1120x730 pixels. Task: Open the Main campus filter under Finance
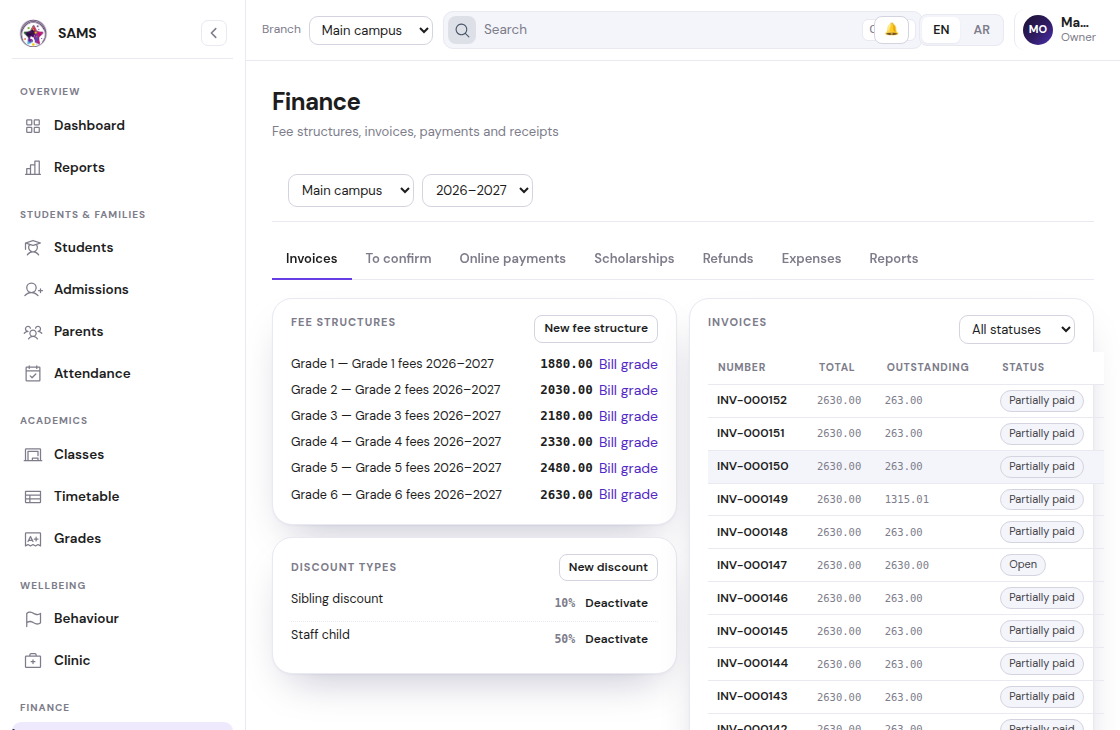[x=351, y=191]
